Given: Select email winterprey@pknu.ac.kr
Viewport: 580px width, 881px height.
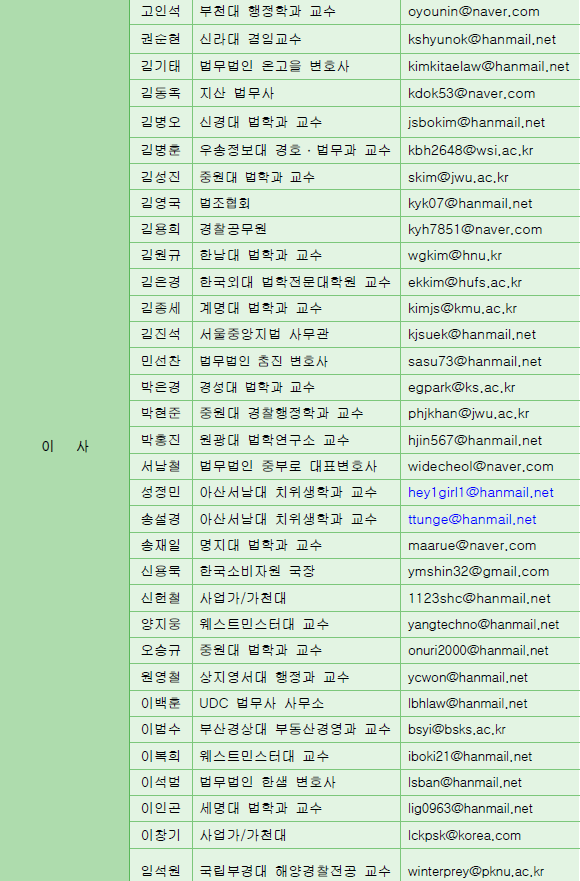Looking at the screenshot, I should 476,871.
